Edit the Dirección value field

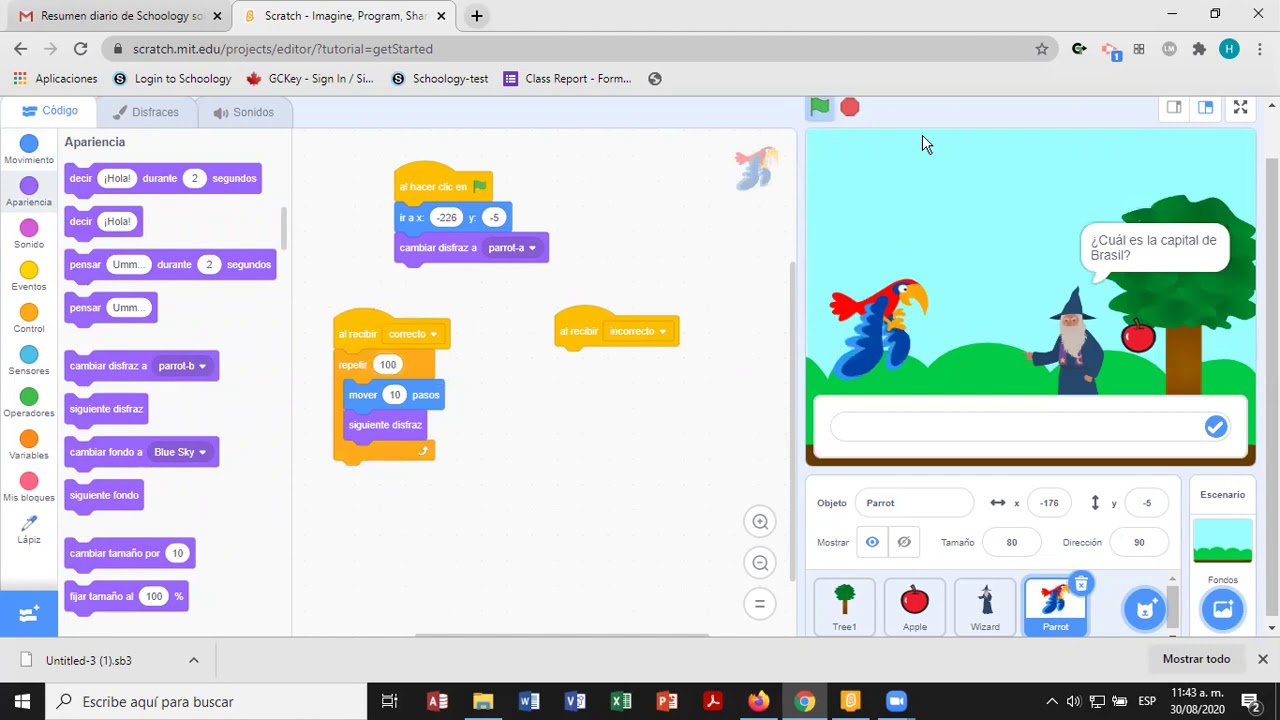(1139, 542)
